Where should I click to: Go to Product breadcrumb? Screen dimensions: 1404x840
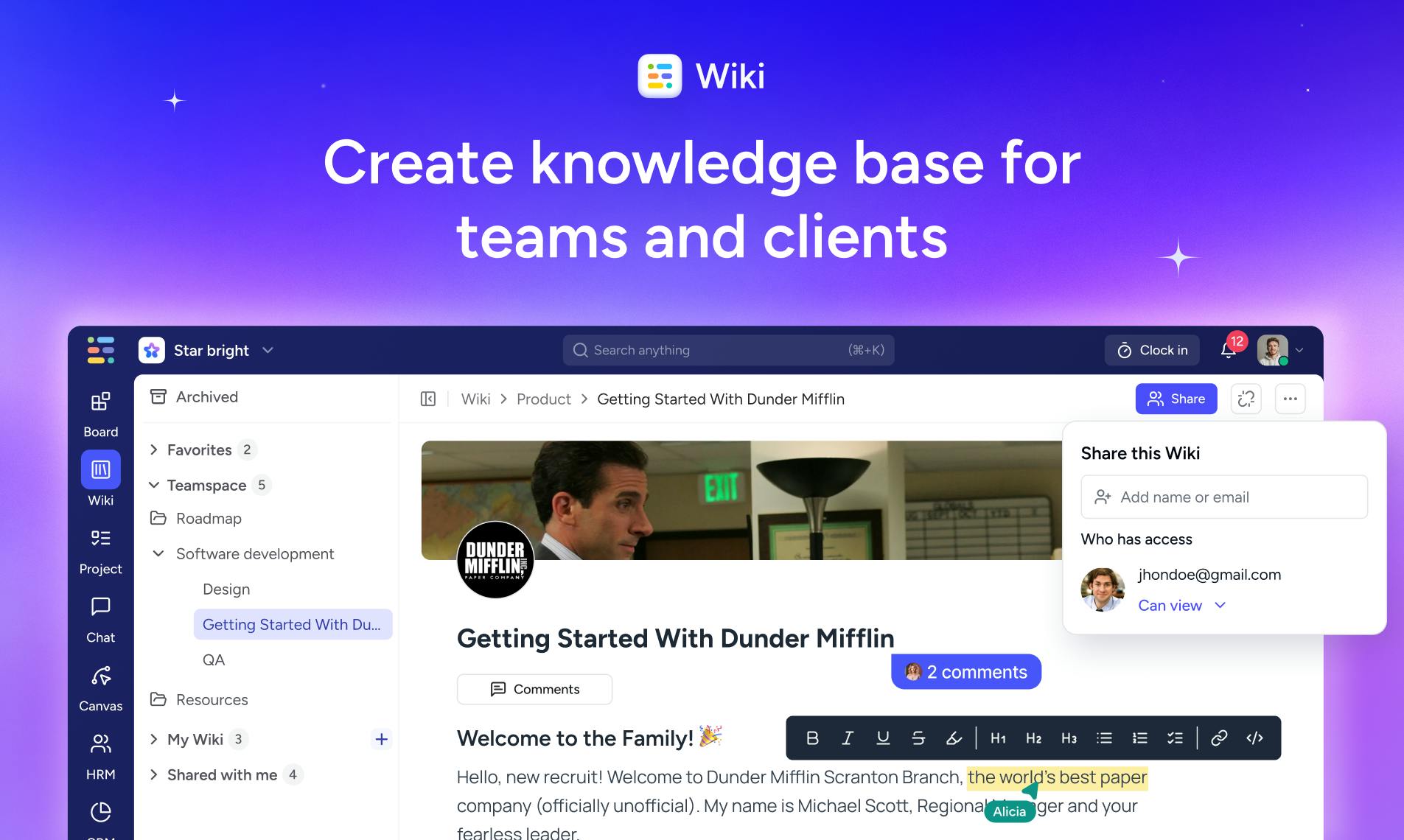(544, 399)
